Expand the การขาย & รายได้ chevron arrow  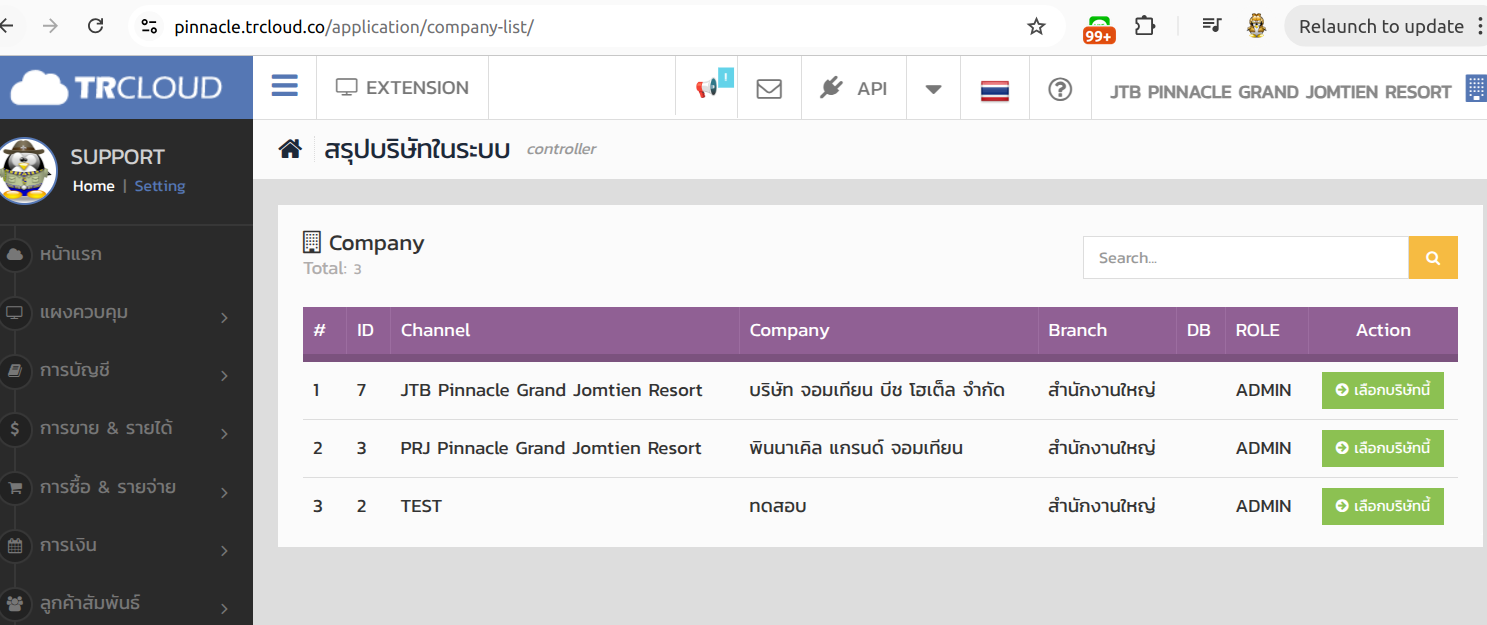click(224, 434)
